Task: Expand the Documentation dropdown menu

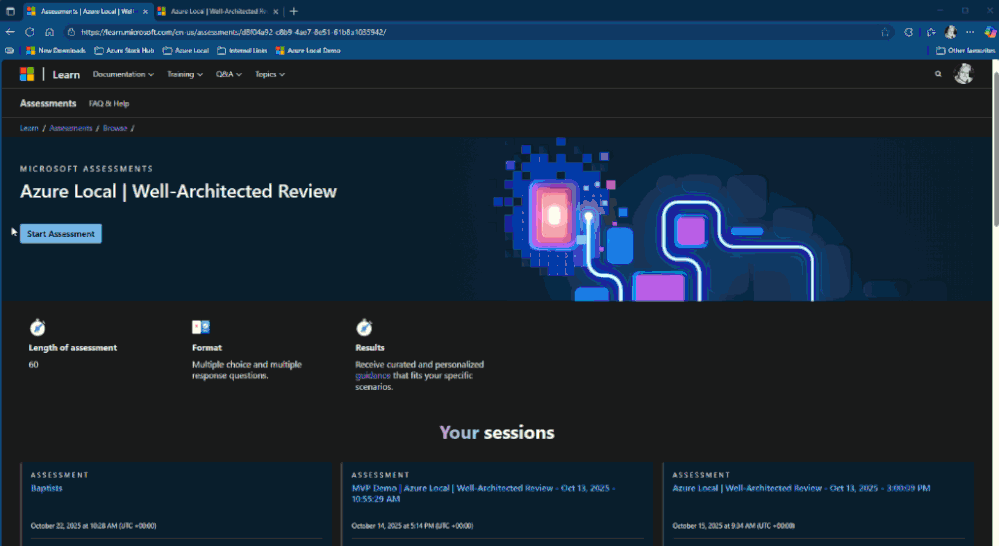Action: [123, 75]
